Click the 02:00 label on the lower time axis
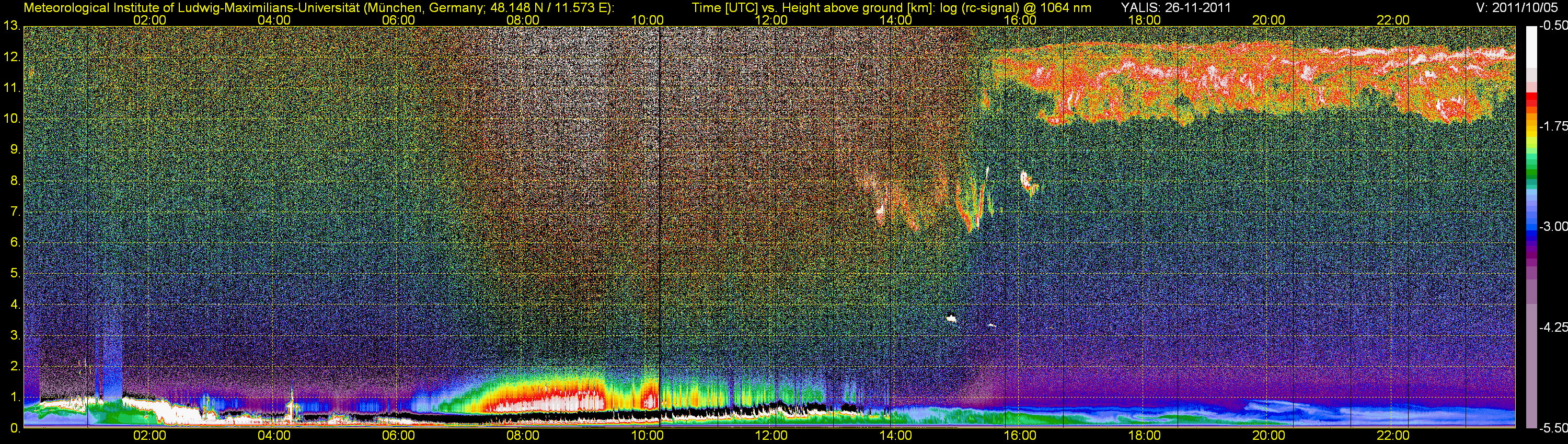Screen dimensions: 1568x444 (x=149, y=436)
